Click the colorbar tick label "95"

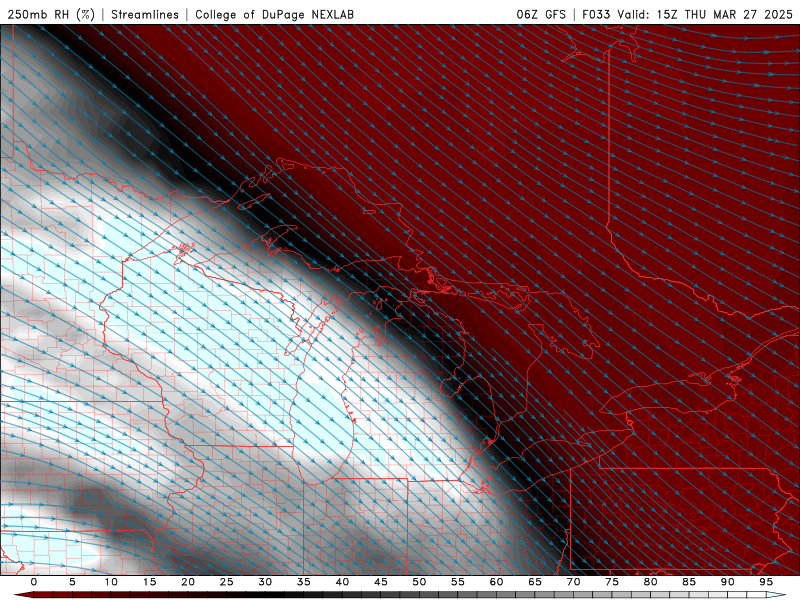(766, 582)
